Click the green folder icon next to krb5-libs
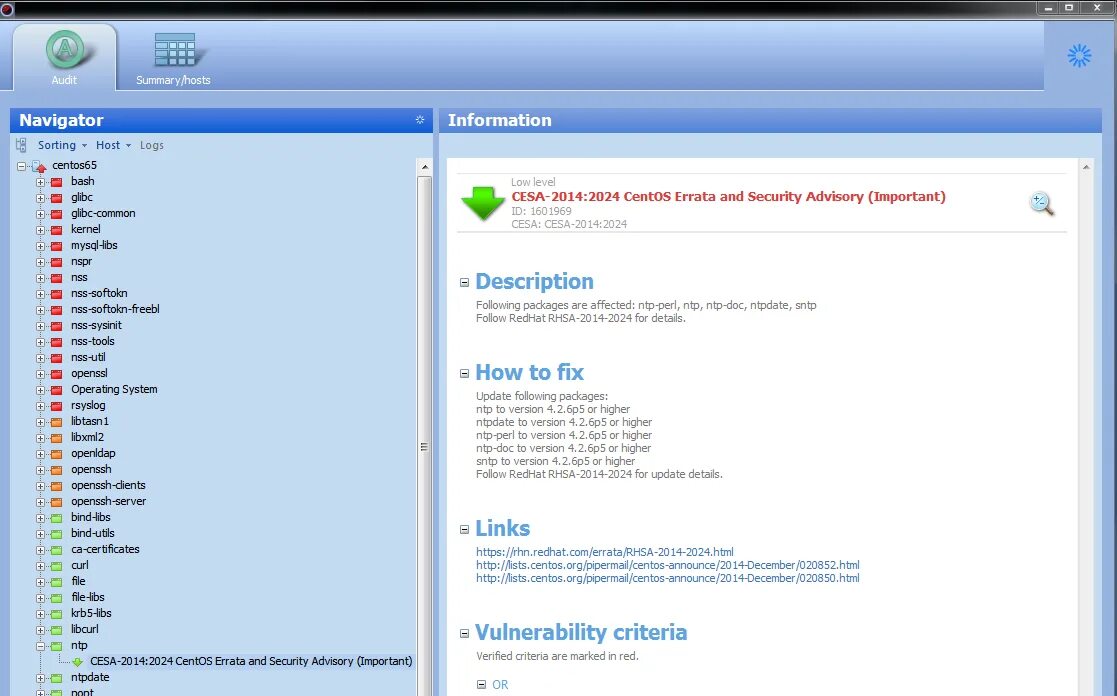The width and height of the screenshot is (1117, 696). point(56,614)
